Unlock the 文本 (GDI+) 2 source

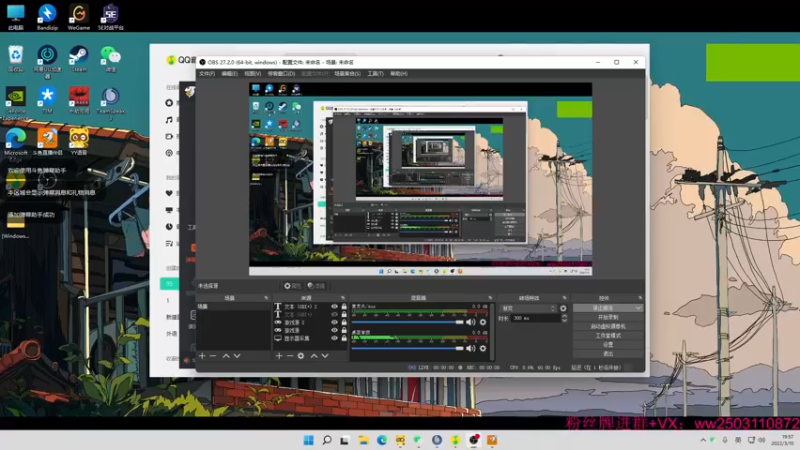[344, 307]
